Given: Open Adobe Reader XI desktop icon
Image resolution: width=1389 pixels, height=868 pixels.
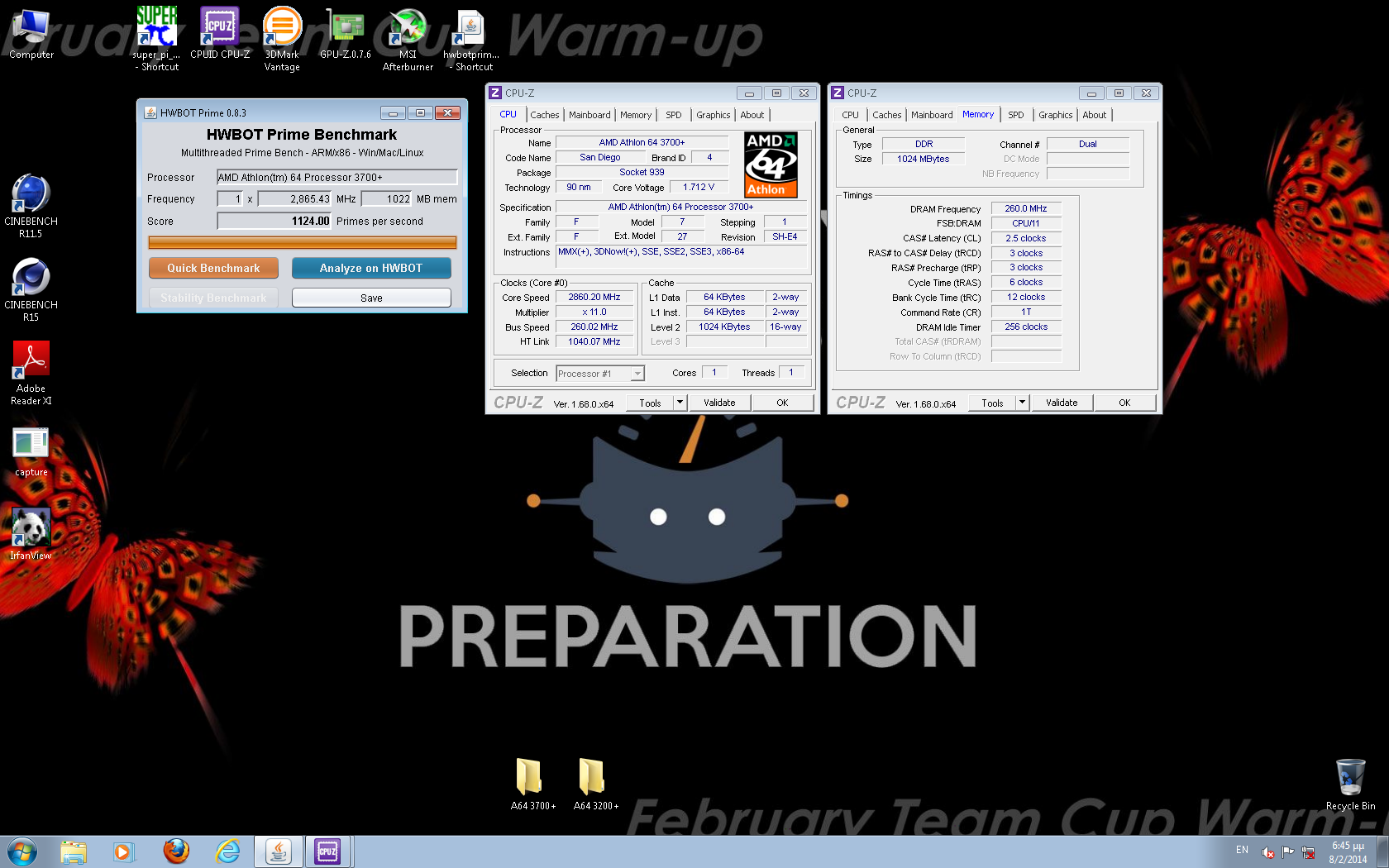Looking at the screenshot, I should 31,373.
